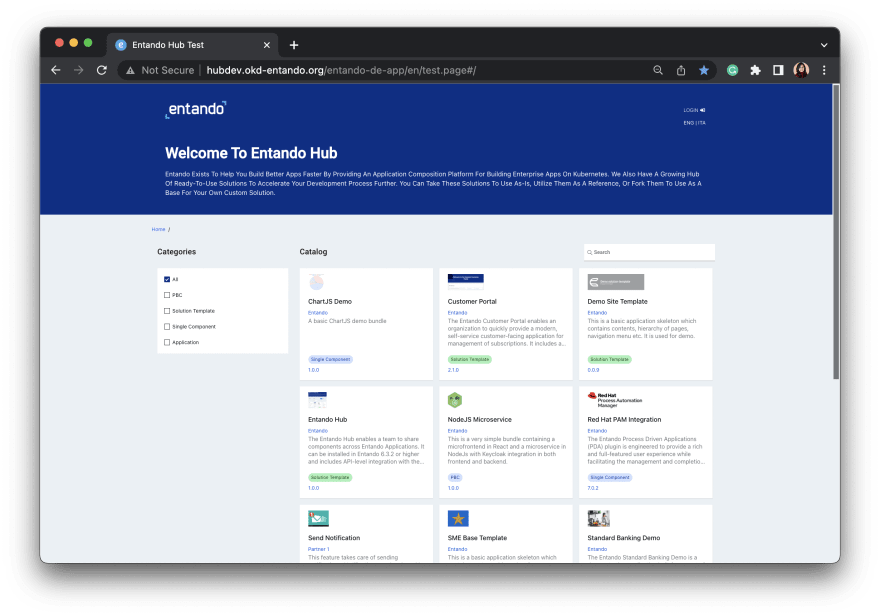Screen dimensions: 880x616
Task: Click the Not Secure warning icon
Action: click(130, 70)
